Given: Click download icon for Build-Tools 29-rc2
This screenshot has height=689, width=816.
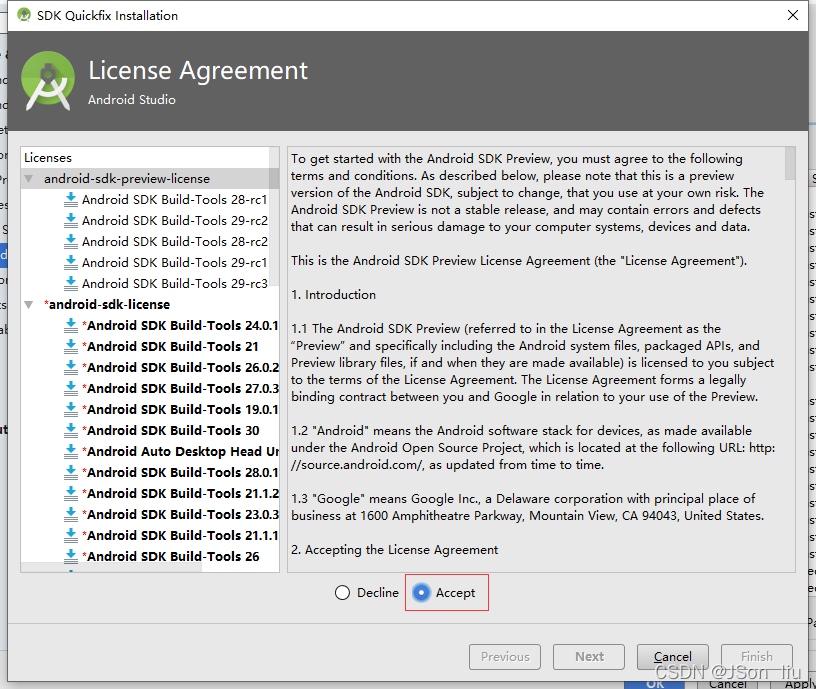Looking at the screenshot, I should 70,221.
